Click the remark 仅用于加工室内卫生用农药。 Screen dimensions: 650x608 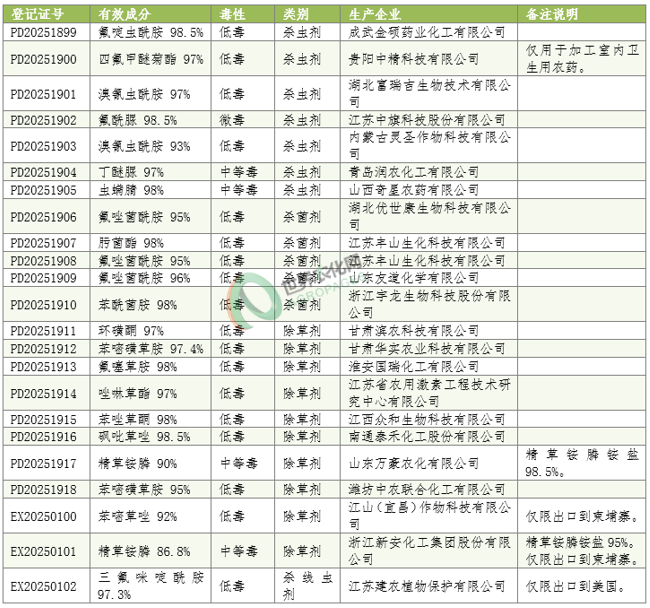[x=582, y=58]
